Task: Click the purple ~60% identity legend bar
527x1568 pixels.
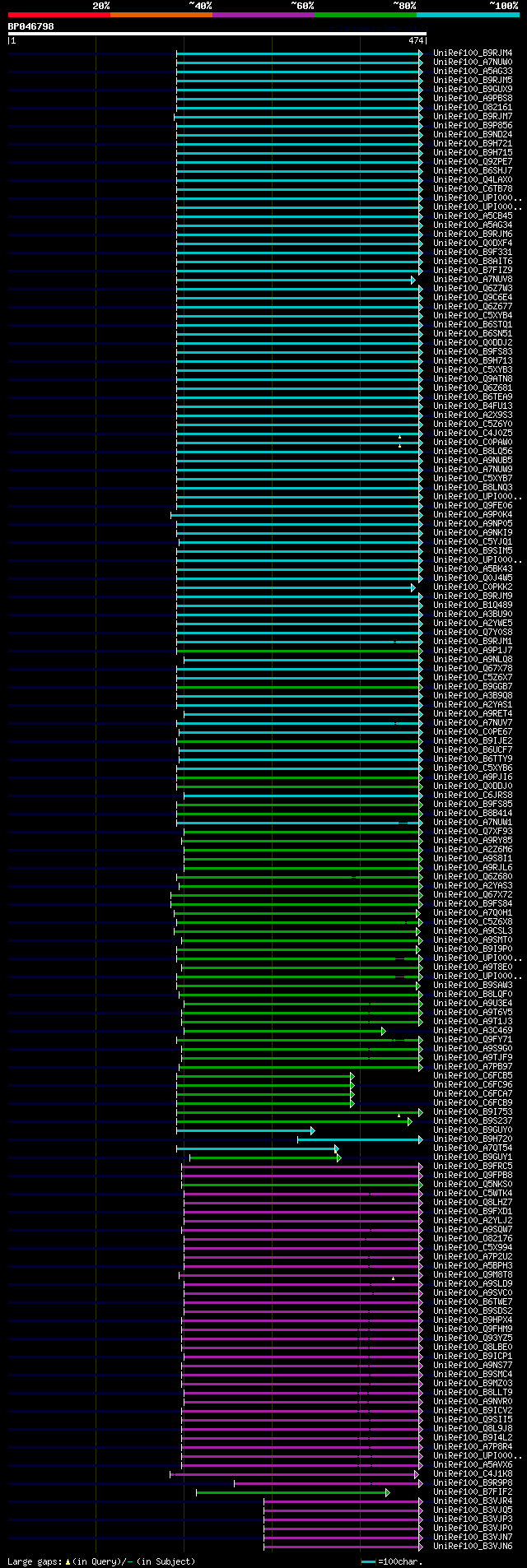Action: click(263, 15)
